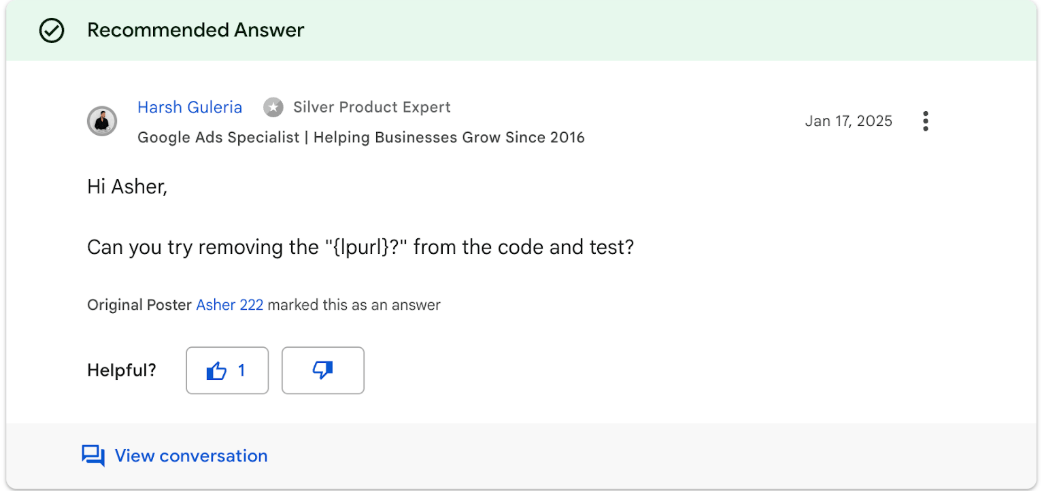Click the "Helpful?" label
The image size is (1041, 491).
(122, 371)
